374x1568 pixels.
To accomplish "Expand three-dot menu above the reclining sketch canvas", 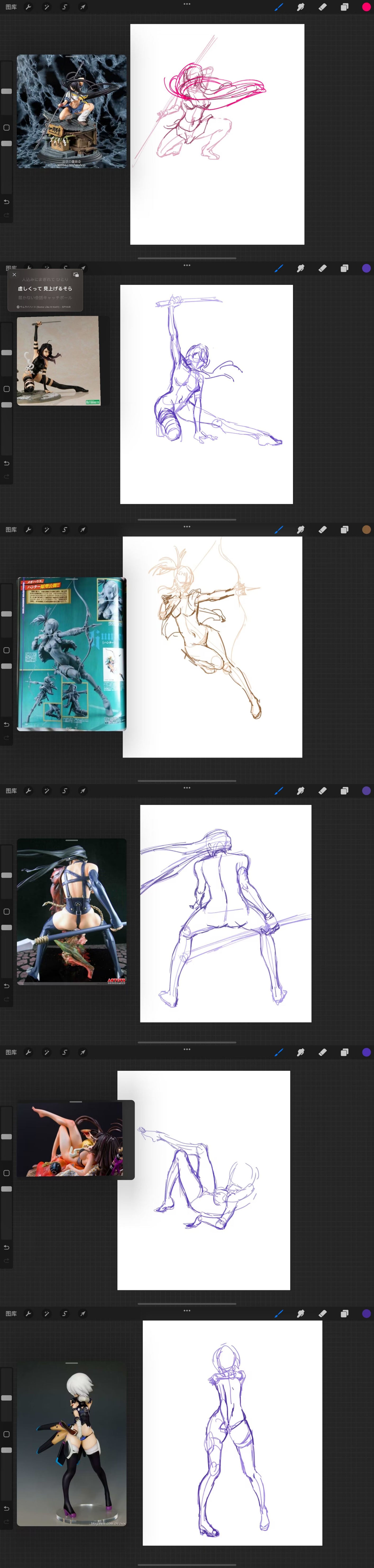I will (x=187, y=1049).
